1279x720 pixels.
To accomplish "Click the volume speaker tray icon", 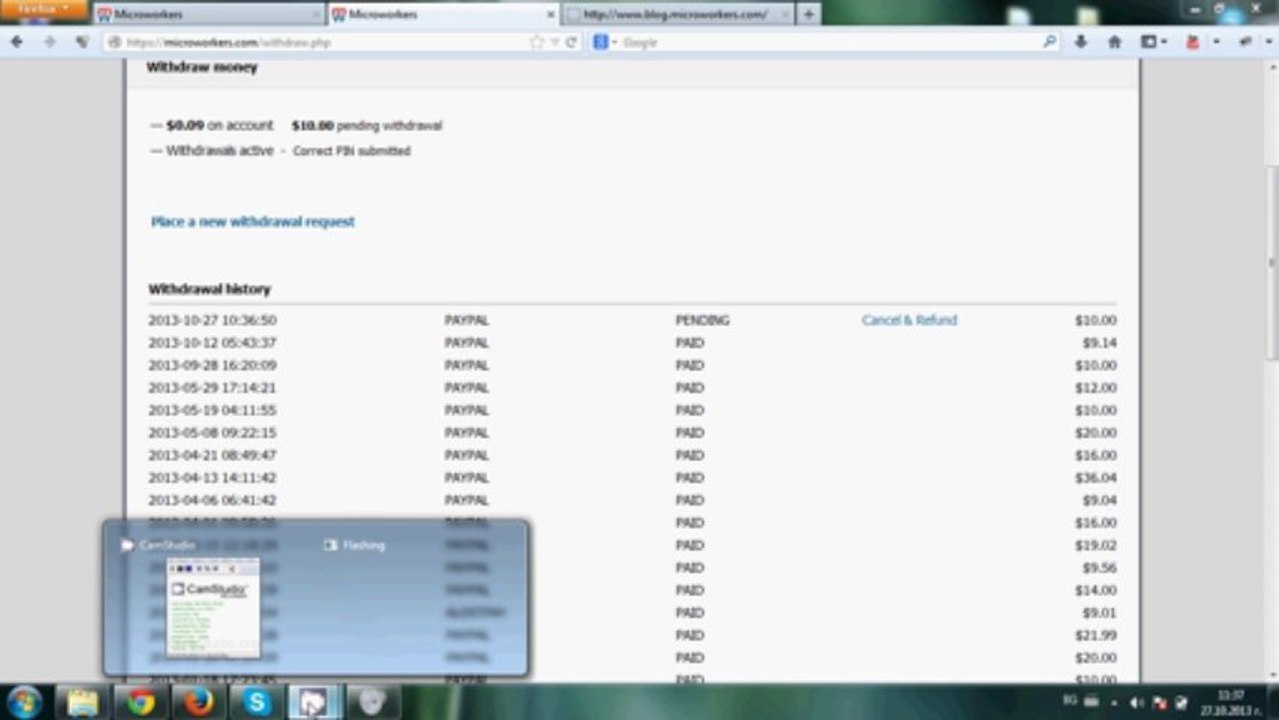I will click(1139, 703).
